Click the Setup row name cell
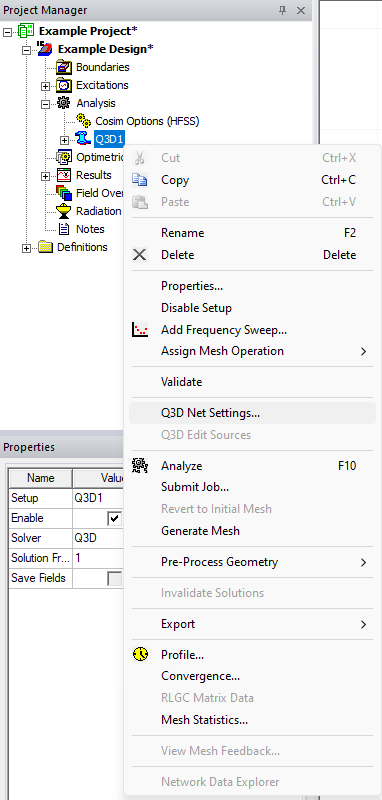 (x=41, y=498)
